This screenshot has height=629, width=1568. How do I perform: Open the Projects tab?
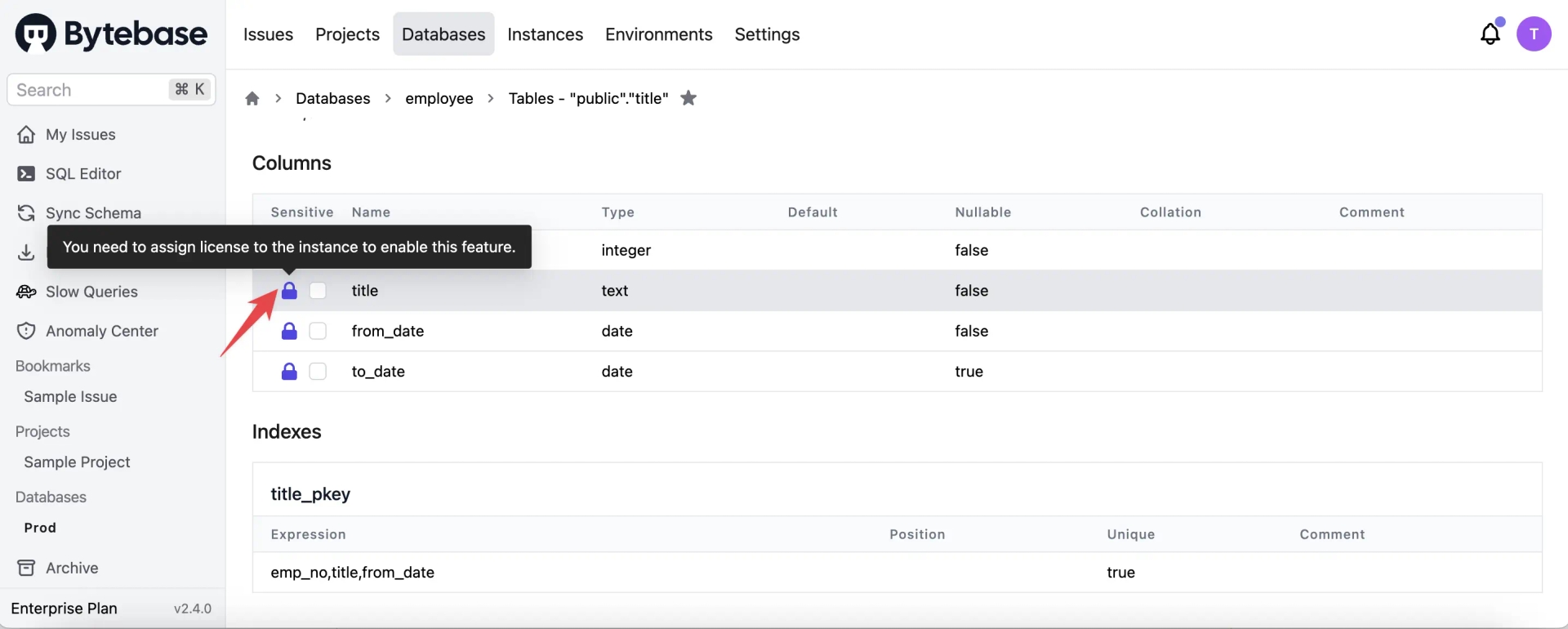(347, 34)
